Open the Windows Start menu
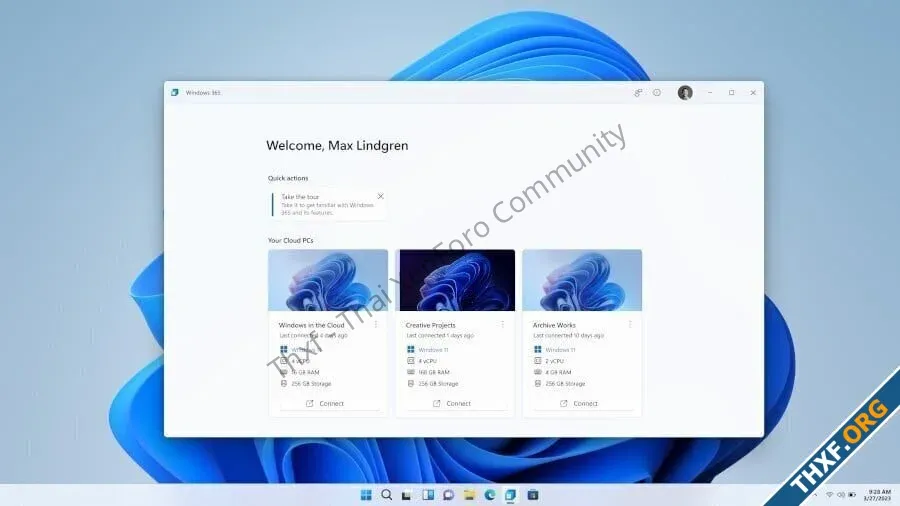The width and height of the screenshot is (900, 506). (x=366, y=495)
